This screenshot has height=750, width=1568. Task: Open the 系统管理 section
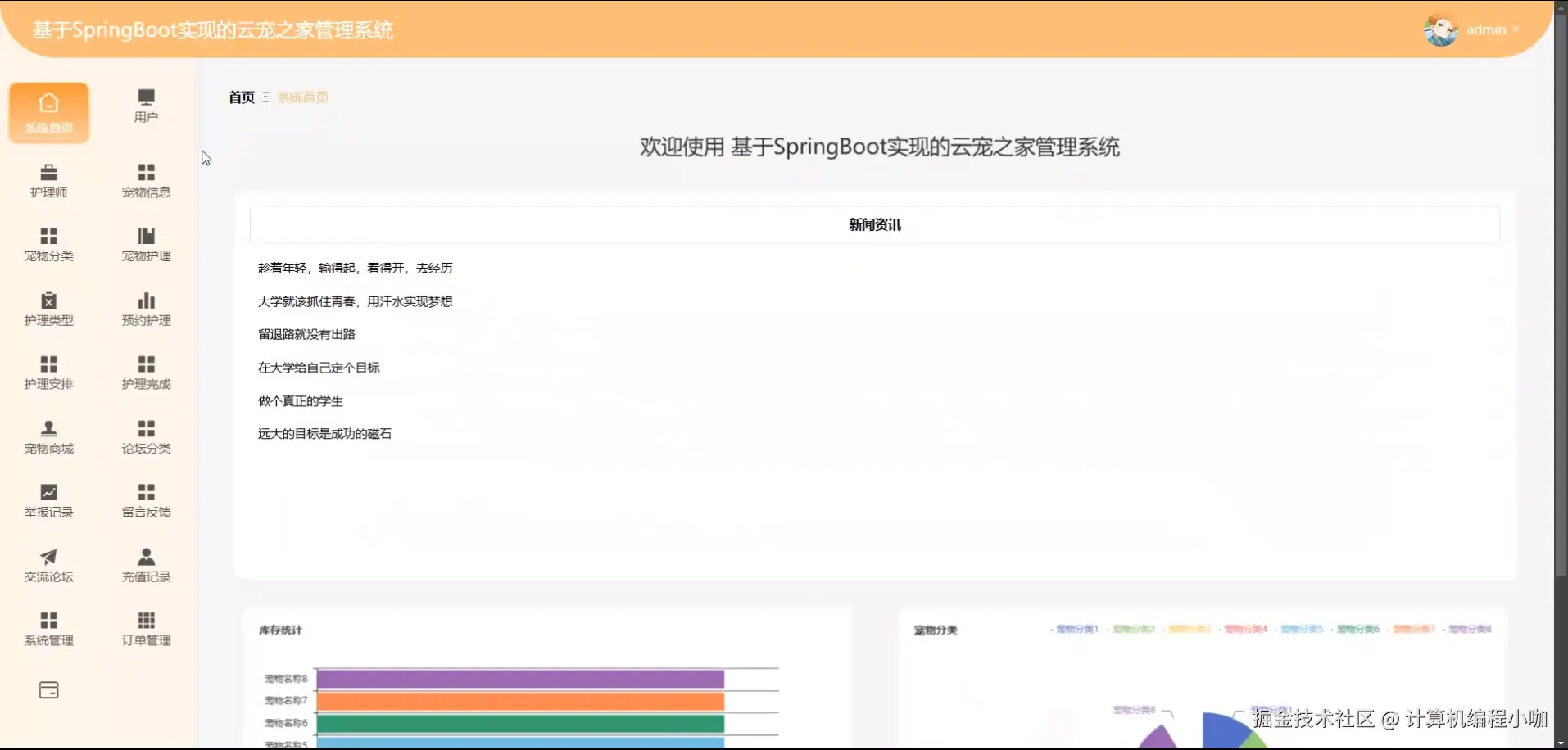[48, 627]
